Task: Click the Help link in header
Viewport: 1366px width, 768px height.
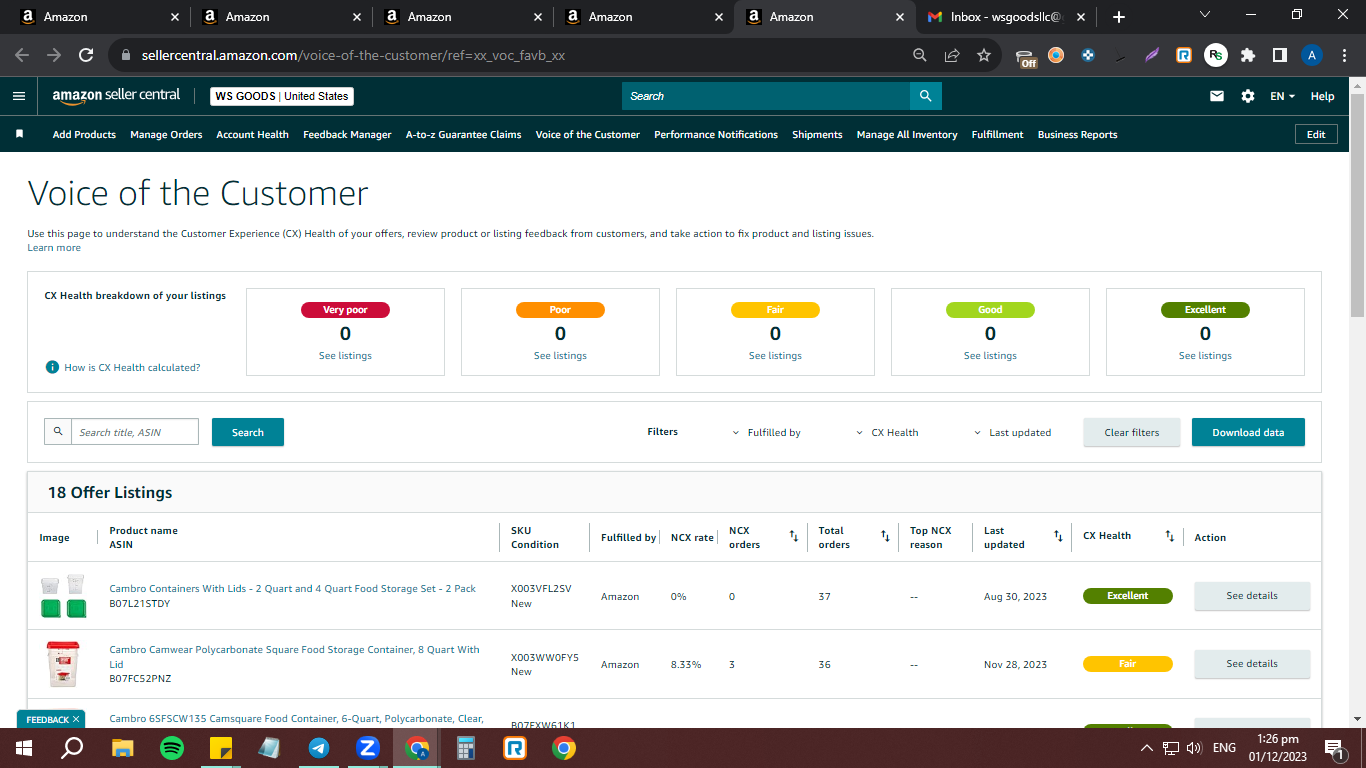Action: coord(1322,96)
